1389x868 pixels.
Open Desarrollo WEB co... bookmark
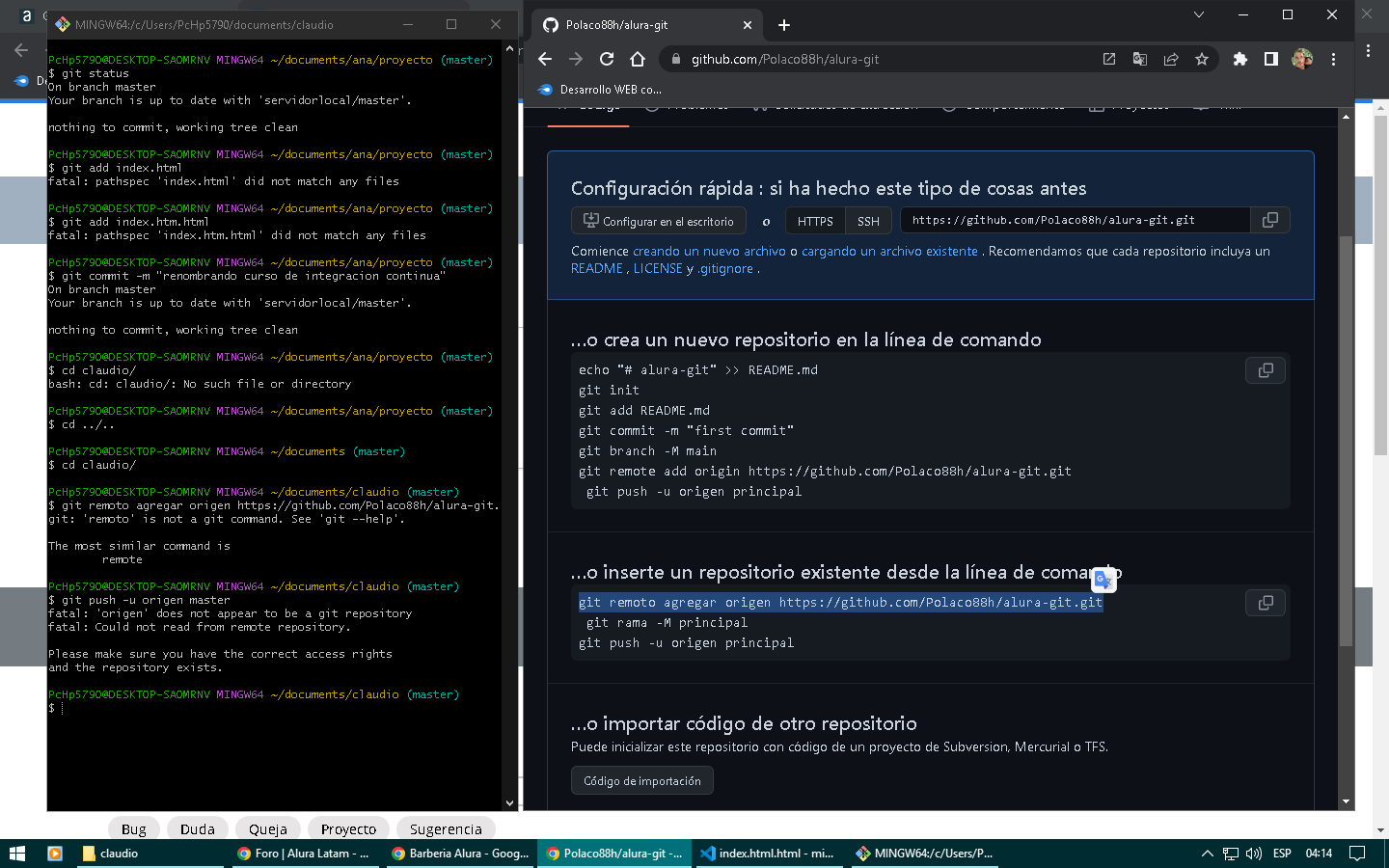tap(600, 90)
